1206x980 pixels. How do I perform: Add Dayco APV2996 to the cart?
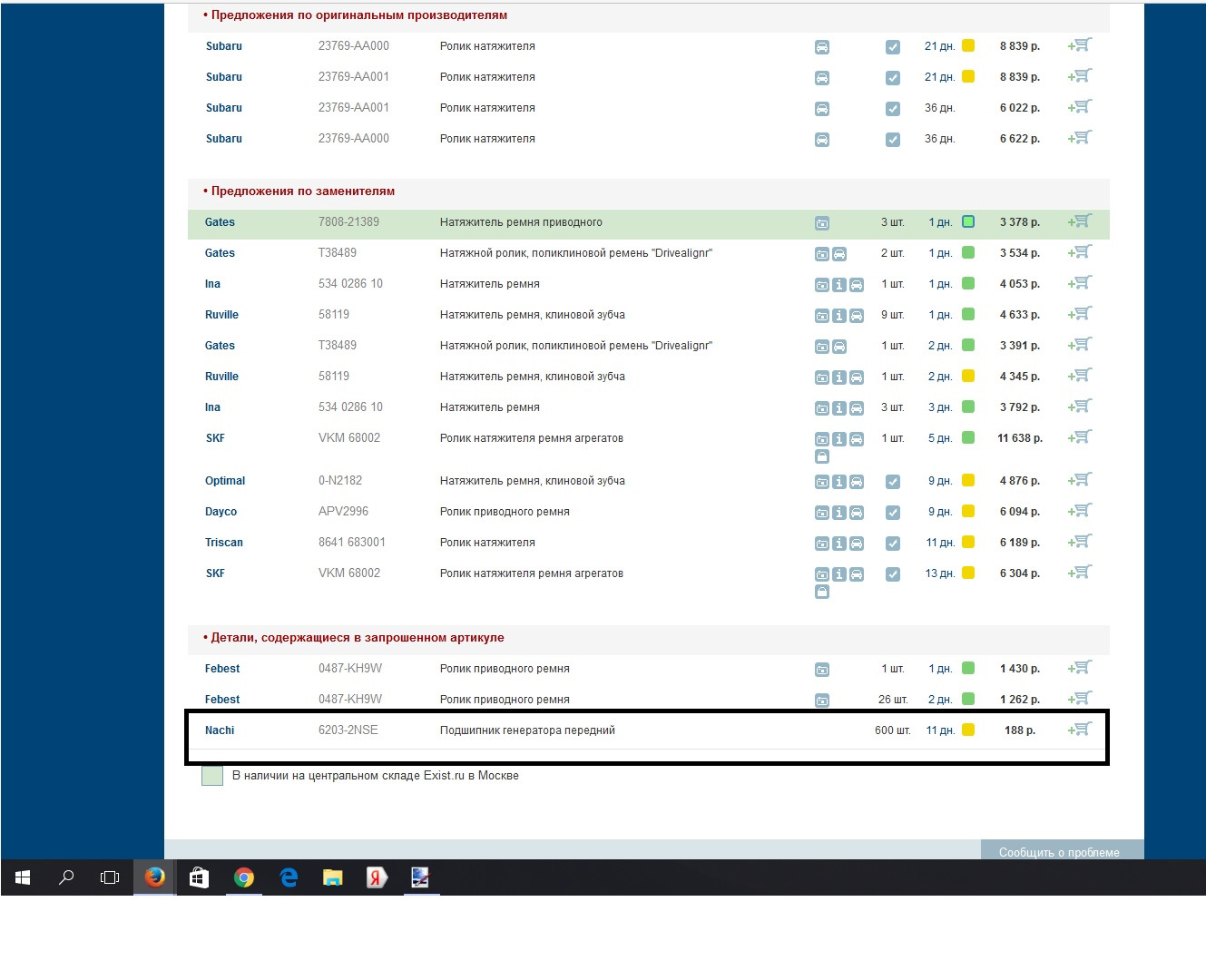(1080, 511)
